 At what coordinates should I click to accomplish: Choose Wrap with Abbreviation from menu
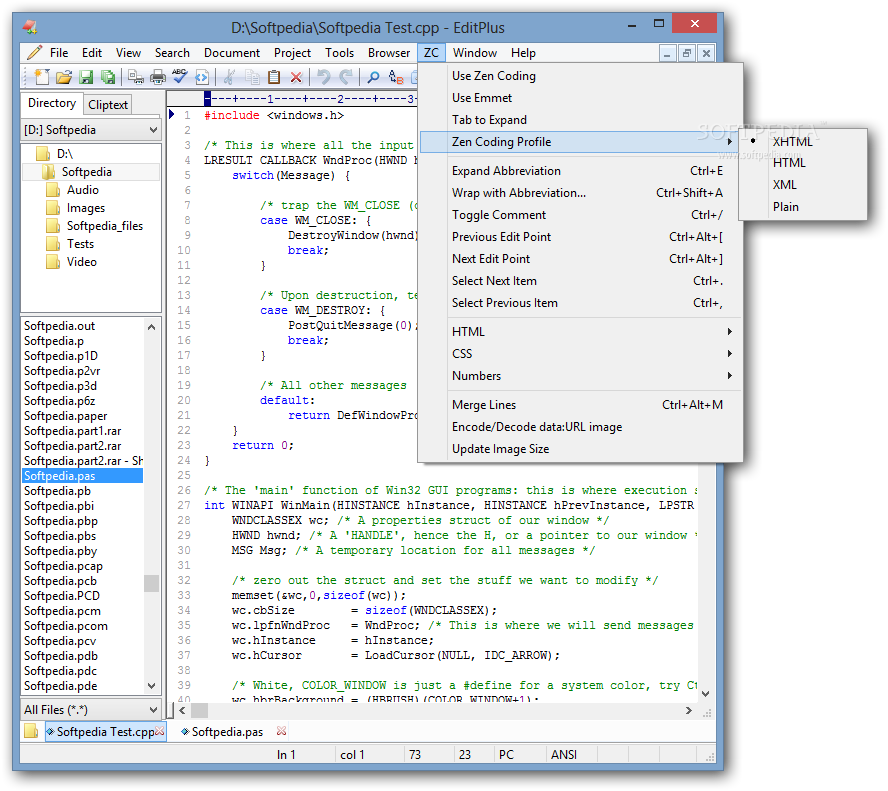pyautogui.click(x=580, y=193)
